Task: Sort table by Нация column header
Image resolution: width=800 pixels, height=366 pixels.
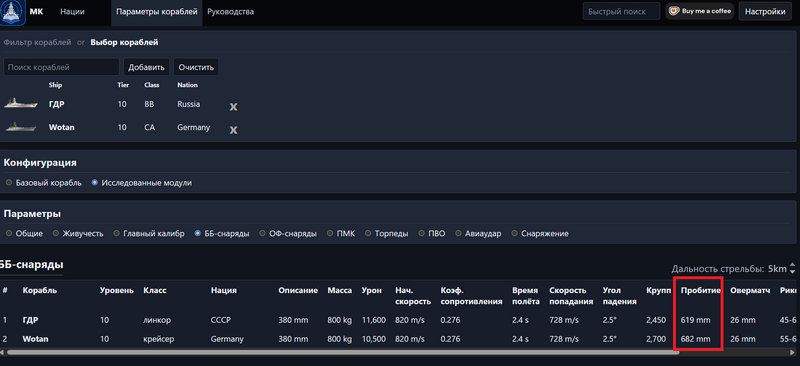Action: [223, 290]
